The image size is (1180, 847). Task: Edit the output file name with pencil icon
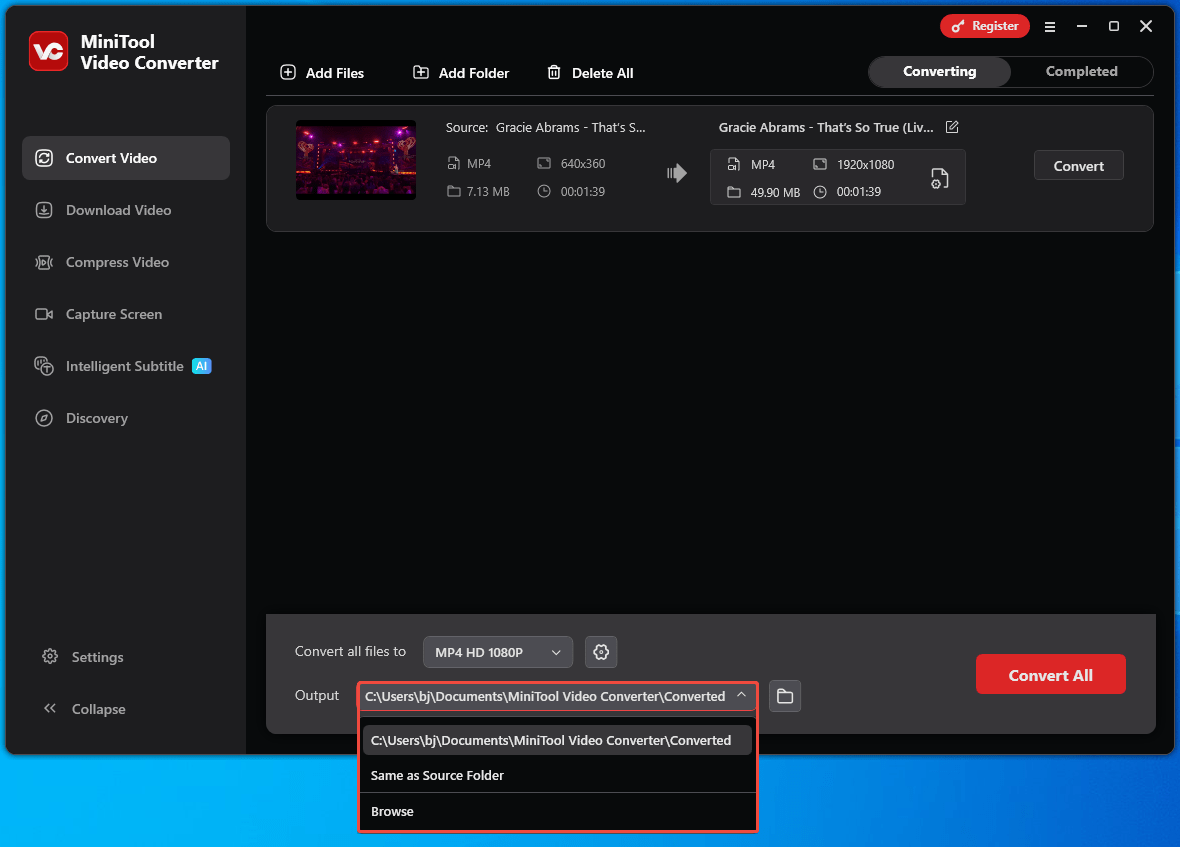951,127
